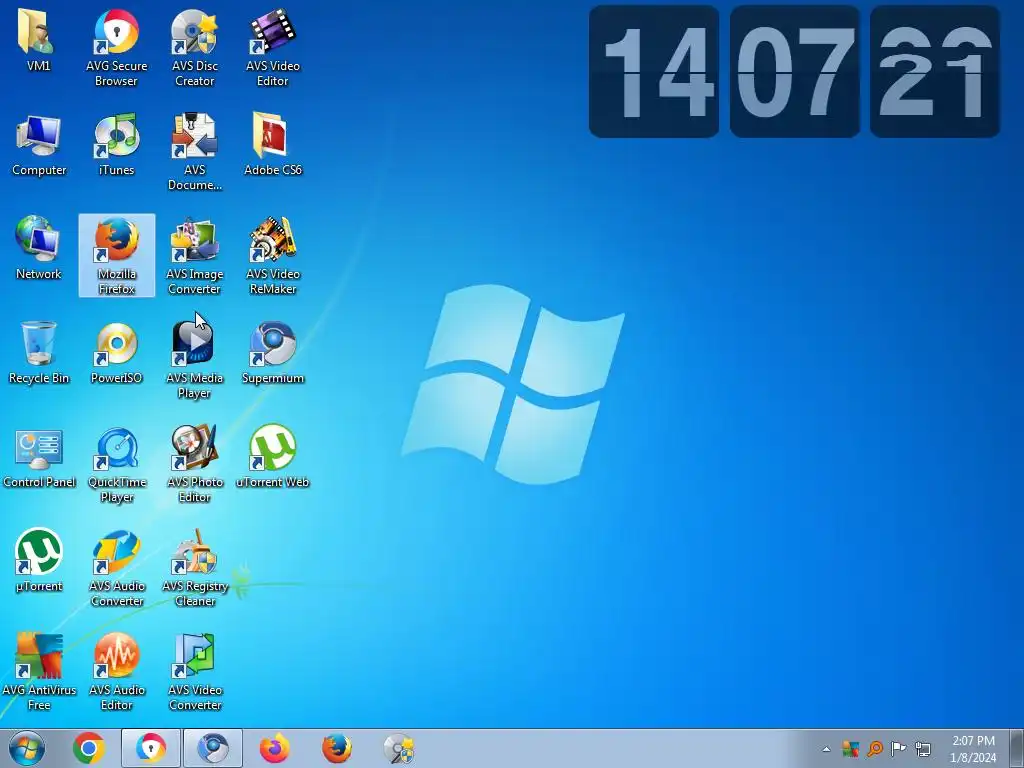Select the VM1 folder icon on desktop
1024x768 pixels.
[x=39, y=40]
